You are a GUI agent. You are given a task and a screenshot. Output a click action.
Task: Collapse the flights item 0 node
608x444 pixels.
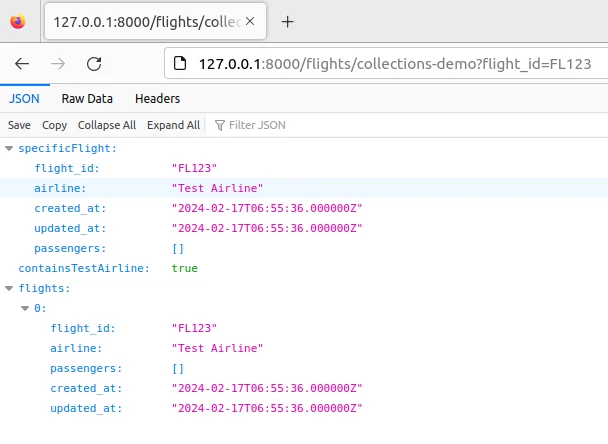[25, 308]
